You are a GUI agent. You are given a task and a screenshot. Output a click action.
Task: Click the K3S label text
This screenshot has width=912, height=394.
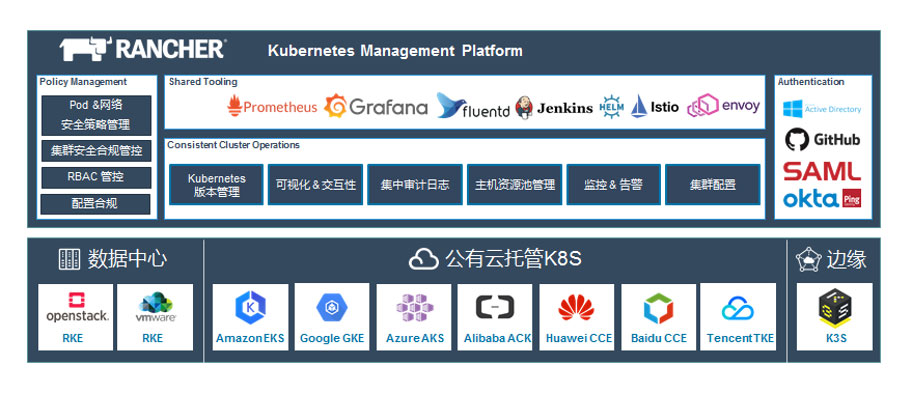[x=835, y=338]
